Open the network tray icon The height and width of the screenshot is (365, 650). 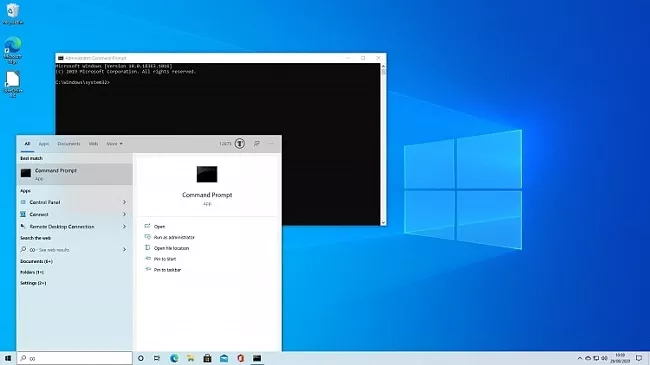(596, 358)
